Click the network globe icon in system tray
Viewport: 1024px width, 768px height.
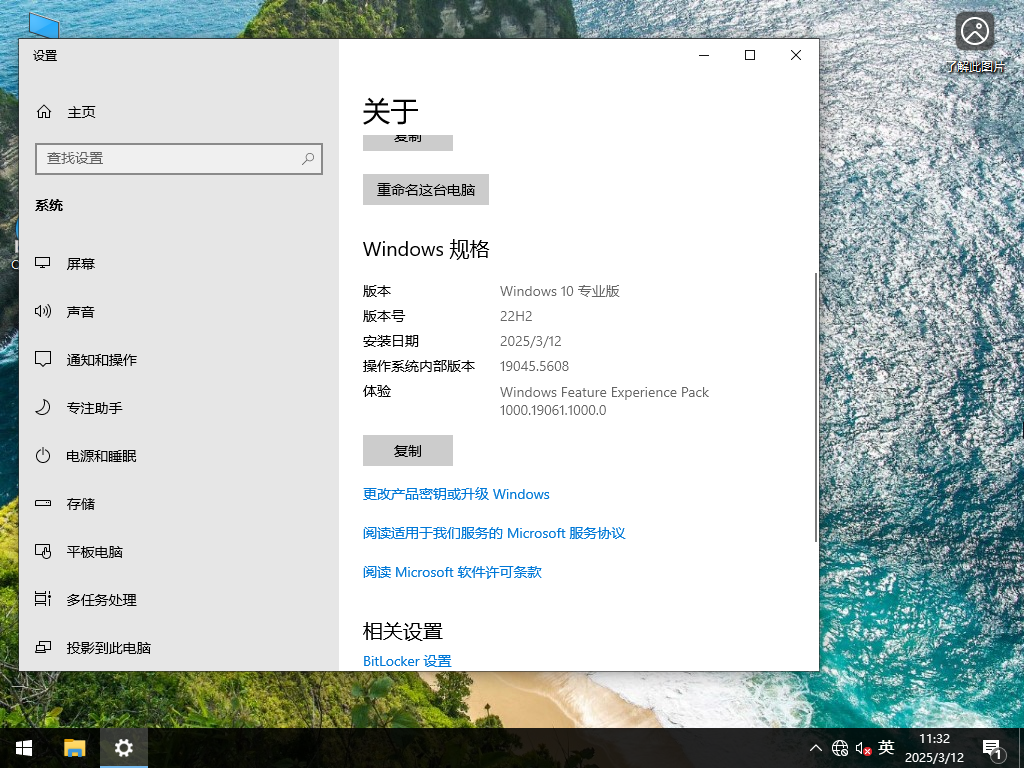point(840,747)
